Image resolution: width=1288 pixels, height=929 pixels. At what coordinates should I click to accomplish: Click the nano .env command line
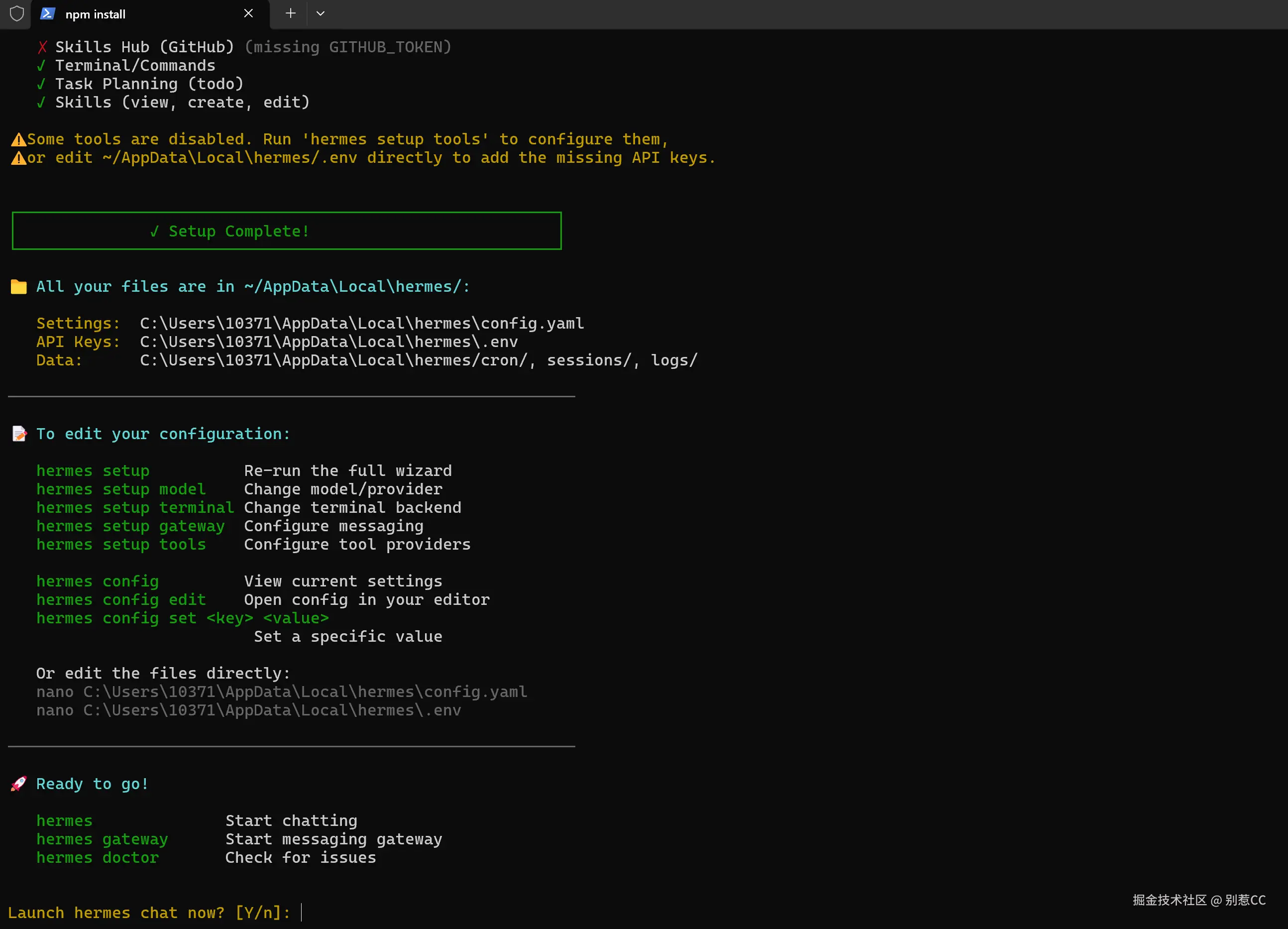point(248,710)
